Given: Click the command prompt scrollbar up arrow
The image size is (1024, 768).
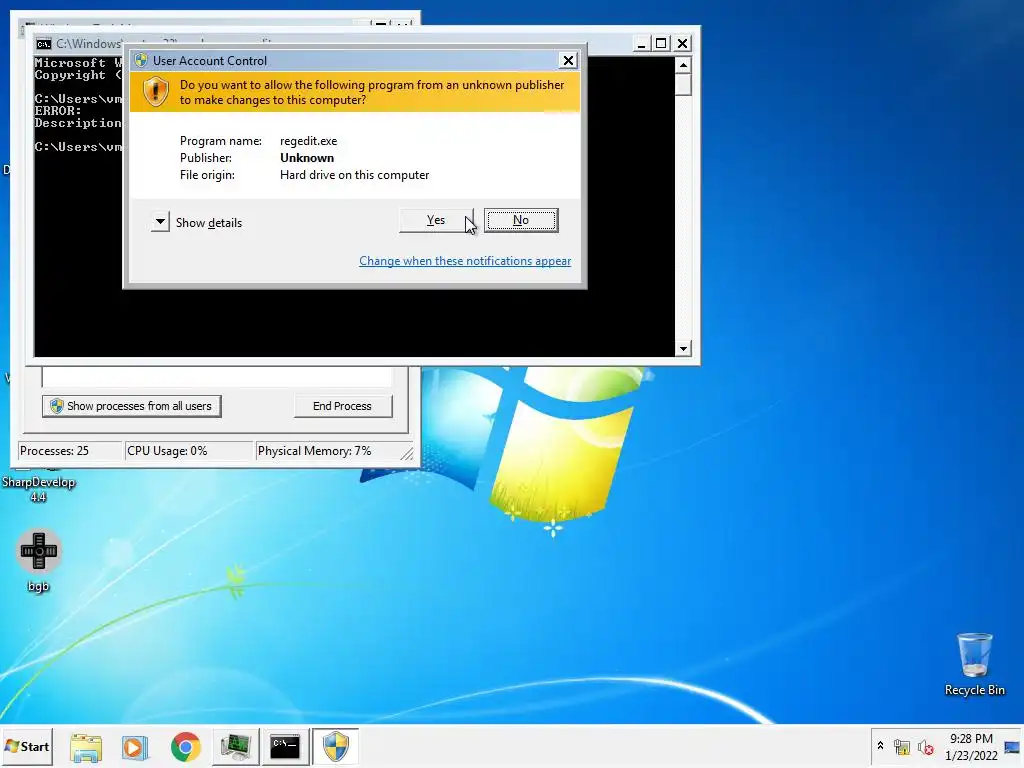Looking at the screenshot, I should (x=683, y=65).
